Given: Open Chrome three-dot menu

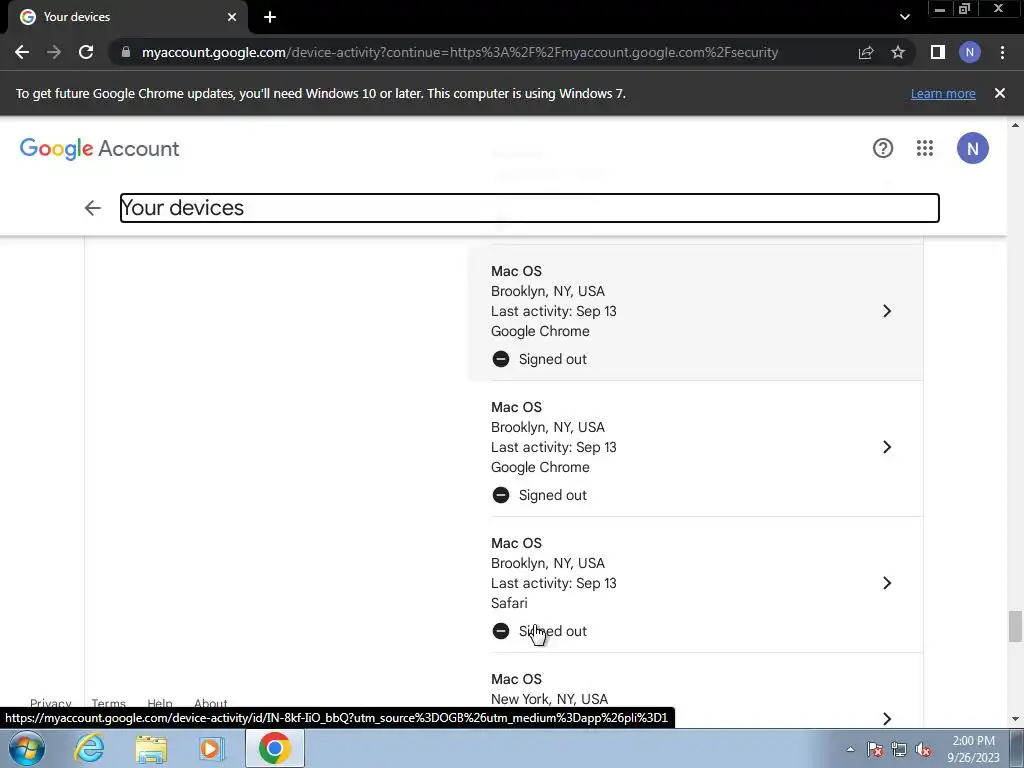Looking at the screenshot, I should point(1002,52).
